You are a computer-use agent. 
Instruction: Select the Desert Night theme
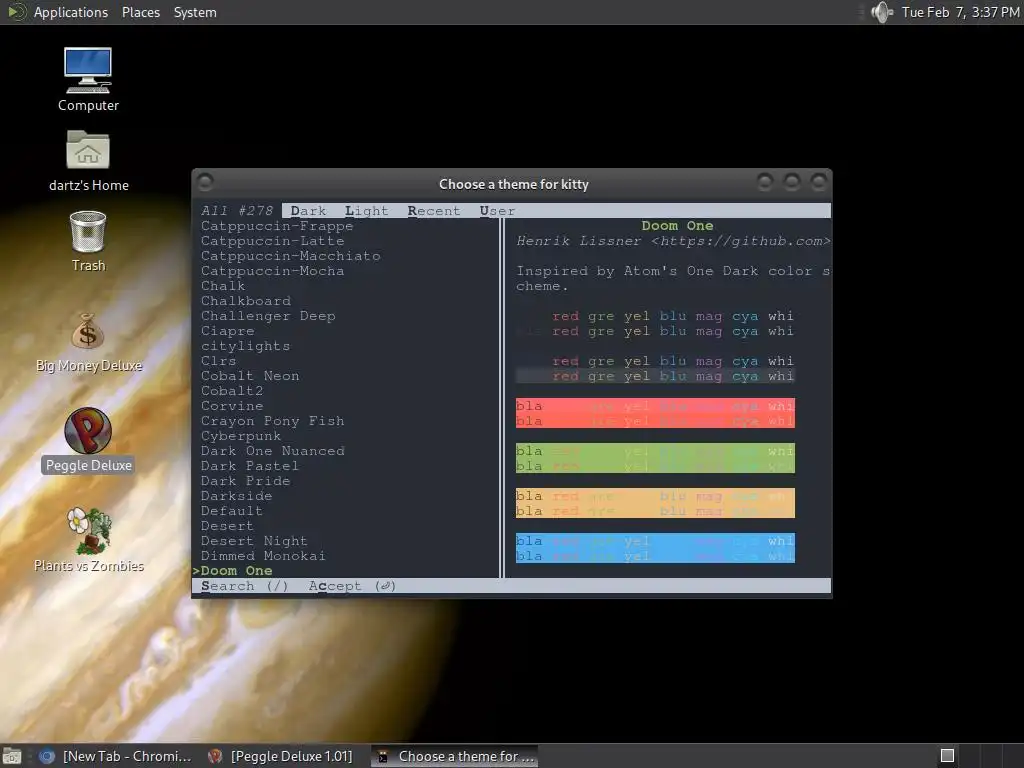point(254,541)
